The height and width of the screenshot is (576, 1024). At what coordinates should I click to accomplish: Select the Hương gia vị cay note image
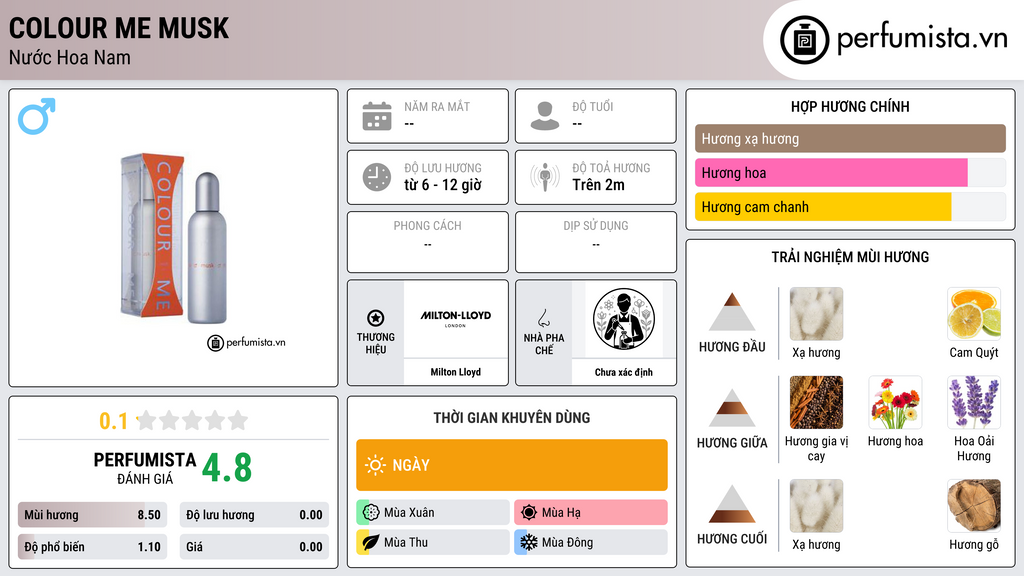click(816, 402)
